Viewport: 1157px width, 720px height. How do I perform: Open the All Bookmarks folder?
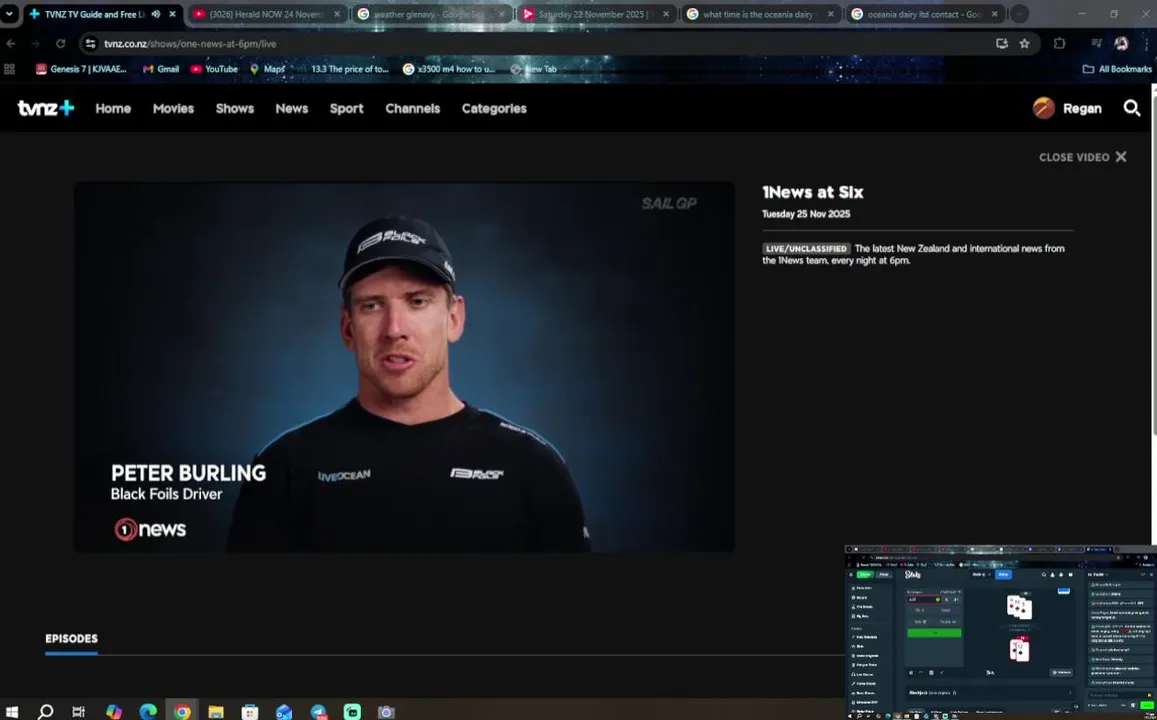[x=1117, y=69]
